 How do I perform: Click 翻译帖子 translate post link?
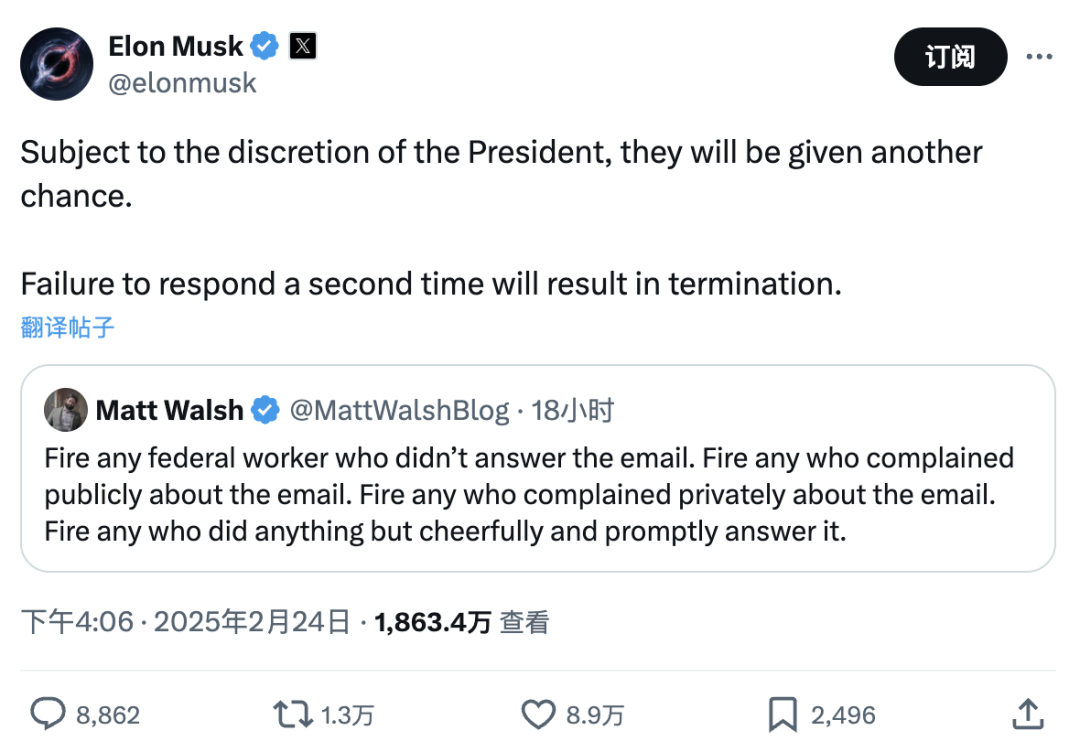point(67,327)
